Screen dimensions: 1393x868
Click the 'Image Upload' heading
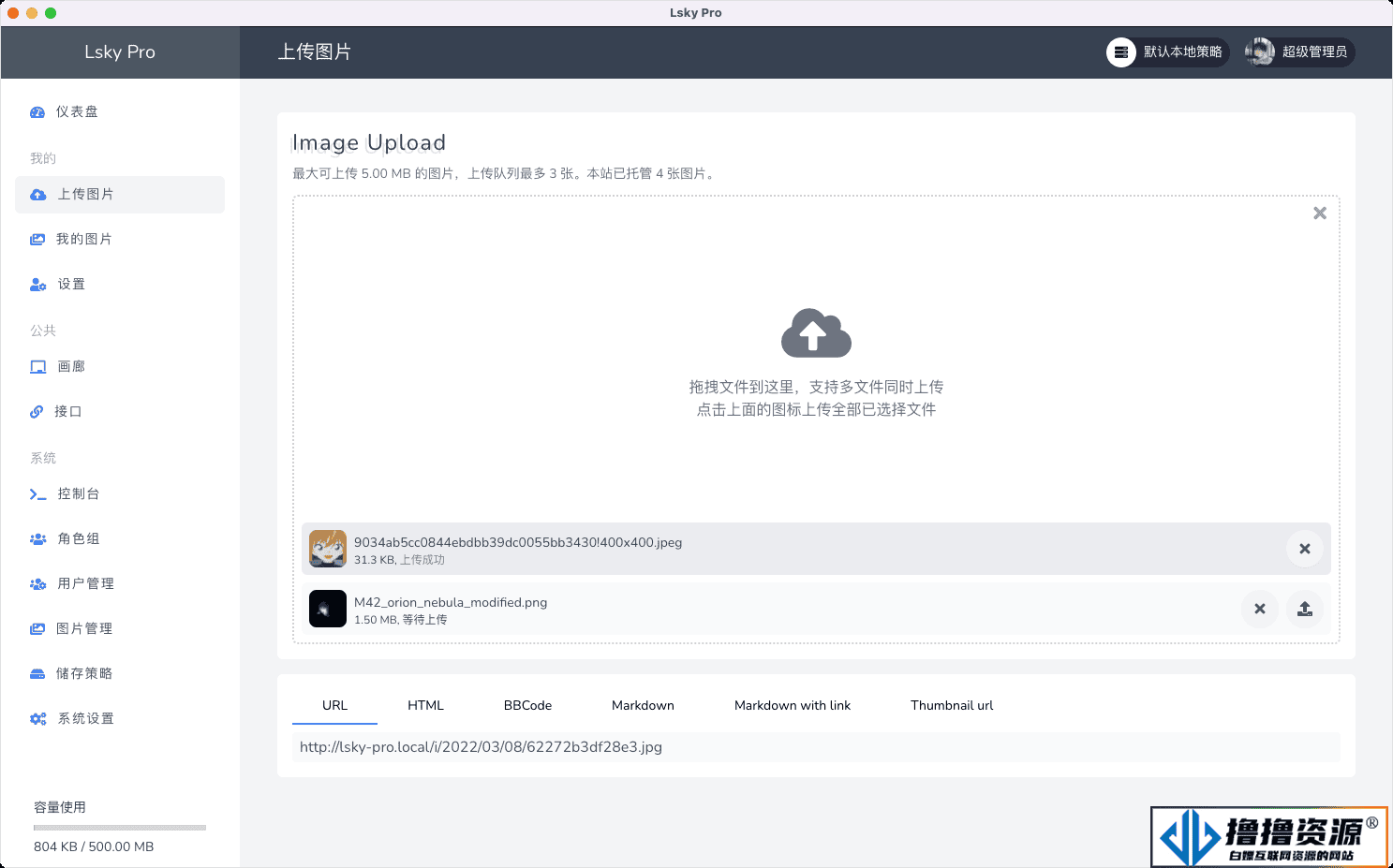369,143
